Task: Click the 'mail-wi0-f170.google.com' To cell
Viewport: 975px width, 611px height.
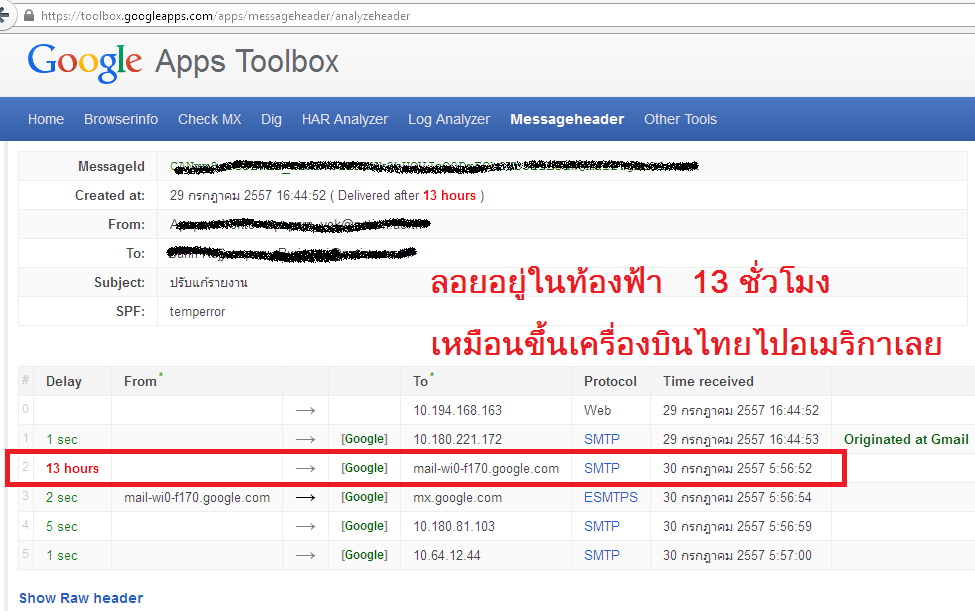Action: pyautogui.click(x=486, y=469)
